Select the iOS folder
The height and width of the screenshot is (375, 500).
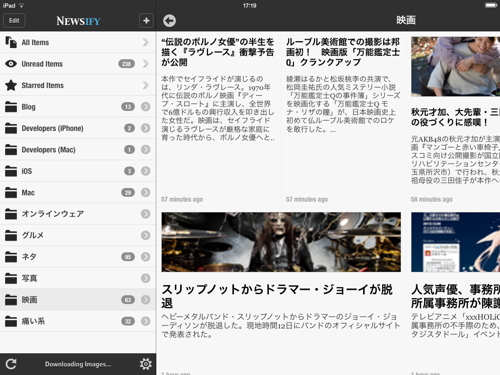pyautogui.click(x=78, y=171)
